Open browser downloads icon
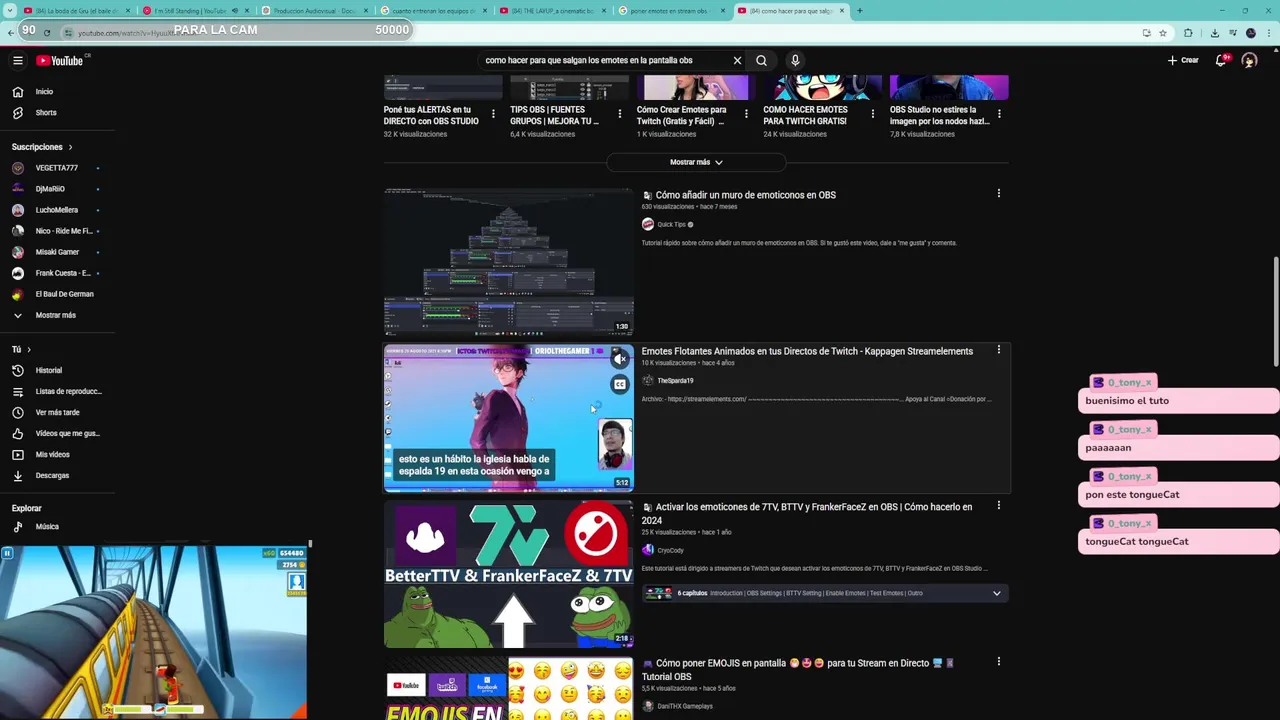Viewport: 1280px width, 720px height. [1214, 32]
